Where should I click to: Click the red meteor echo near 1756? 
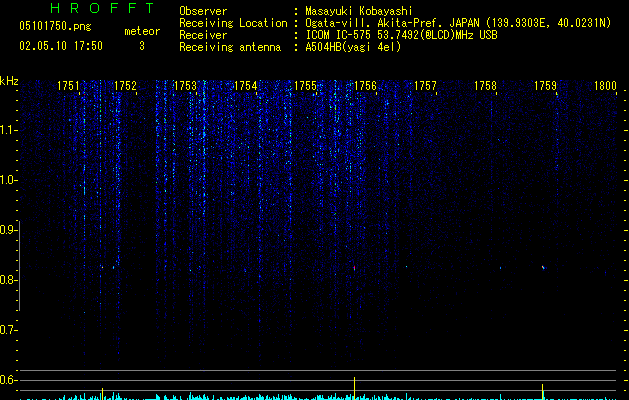pos(354,268)
